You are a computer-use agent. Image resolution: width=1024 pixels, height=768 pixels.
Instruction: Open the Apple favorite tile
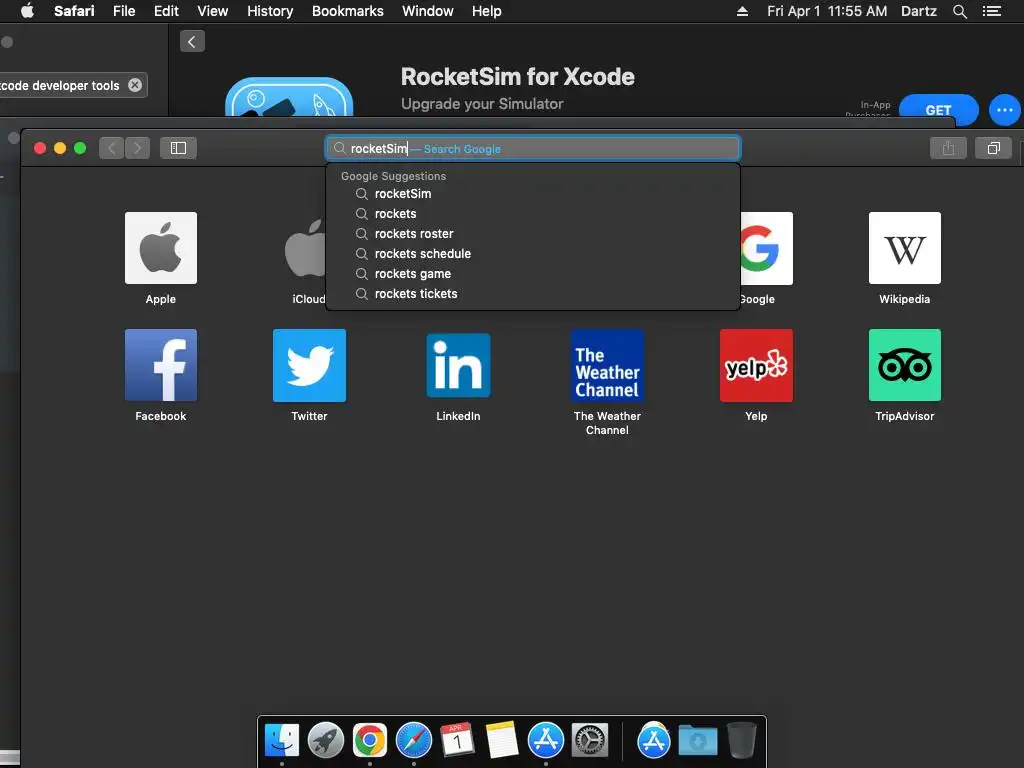tap(161, 248)
